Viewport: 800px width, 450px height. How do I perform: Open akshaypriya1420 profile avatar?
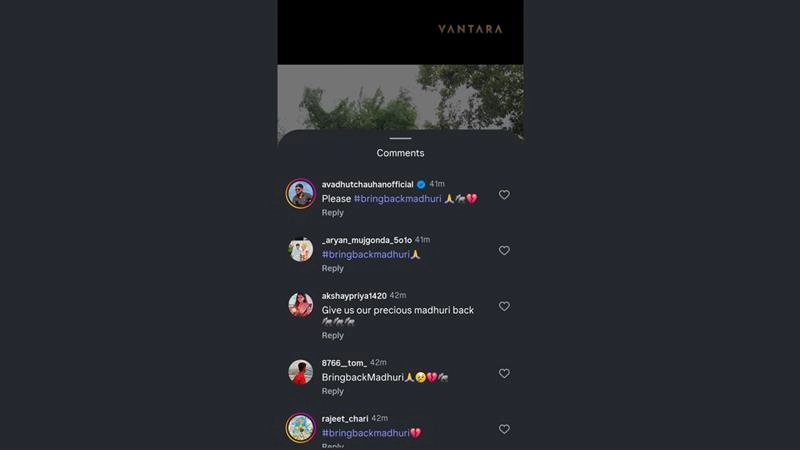pyautogui.click(x=301, y=305)
